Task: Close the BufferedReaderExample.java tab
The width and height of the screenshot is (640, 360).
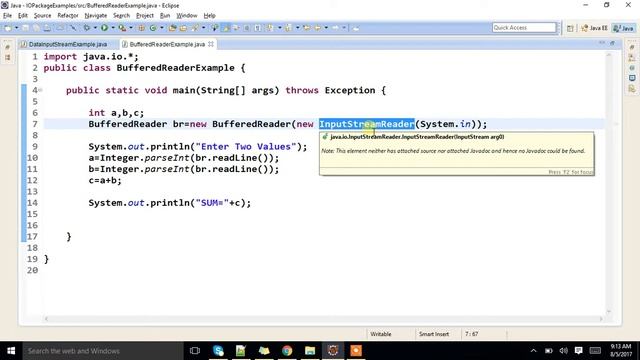Action: (x=211, y=44)
